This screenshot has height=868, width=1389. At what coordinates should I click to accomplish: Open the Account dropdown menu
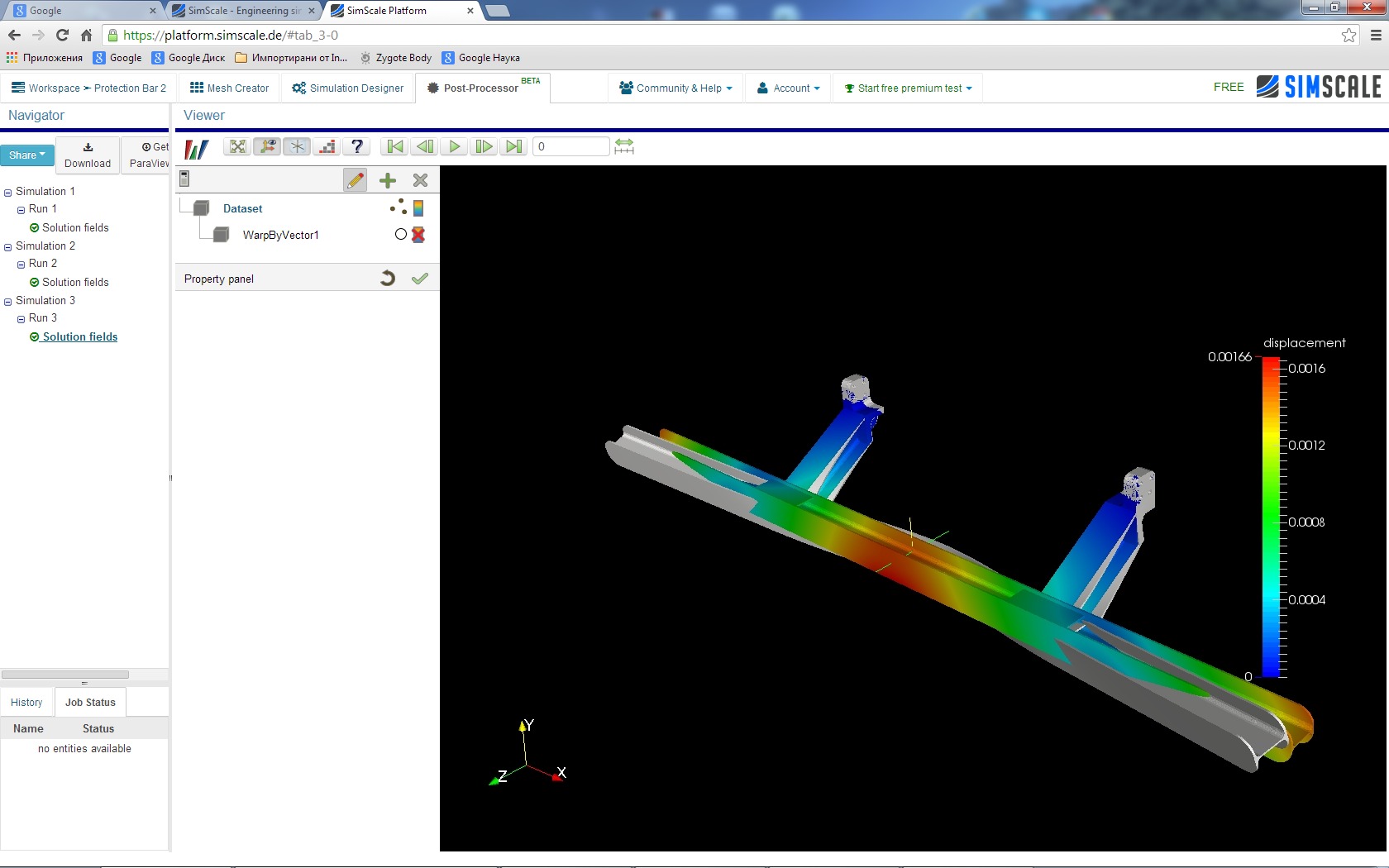click(x=789, y=88)
